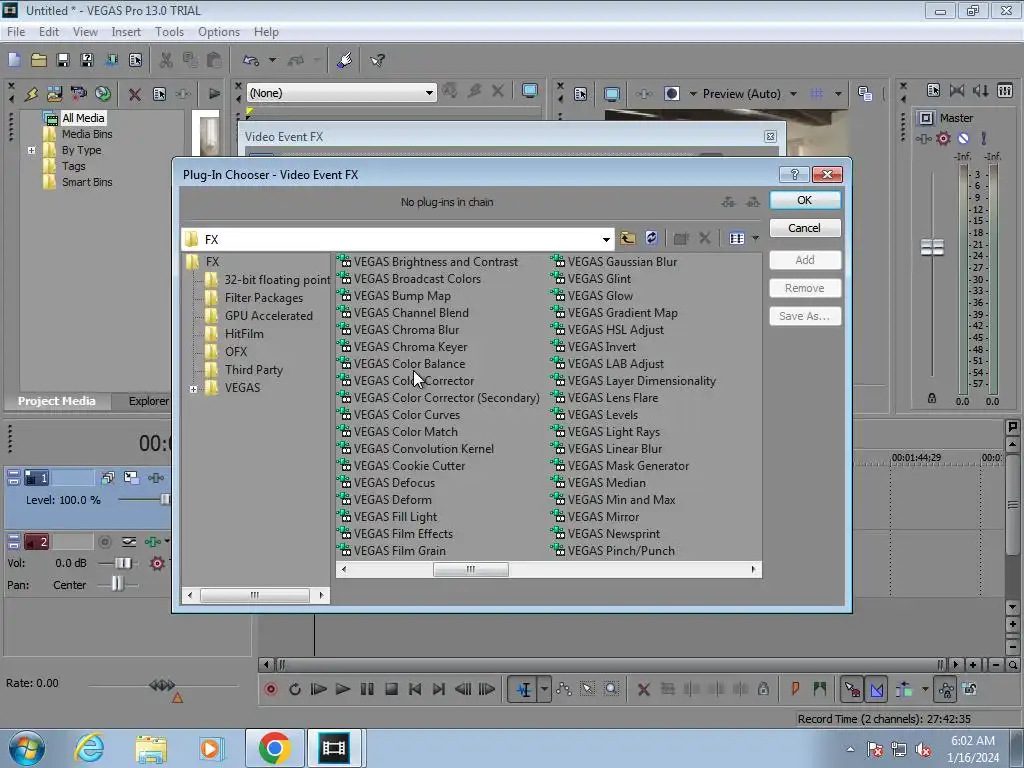Open the edit tool dropdown arrow in transport
This screenshot has height=768, width=1024.
pyautogui.click(x=544, y=689)
